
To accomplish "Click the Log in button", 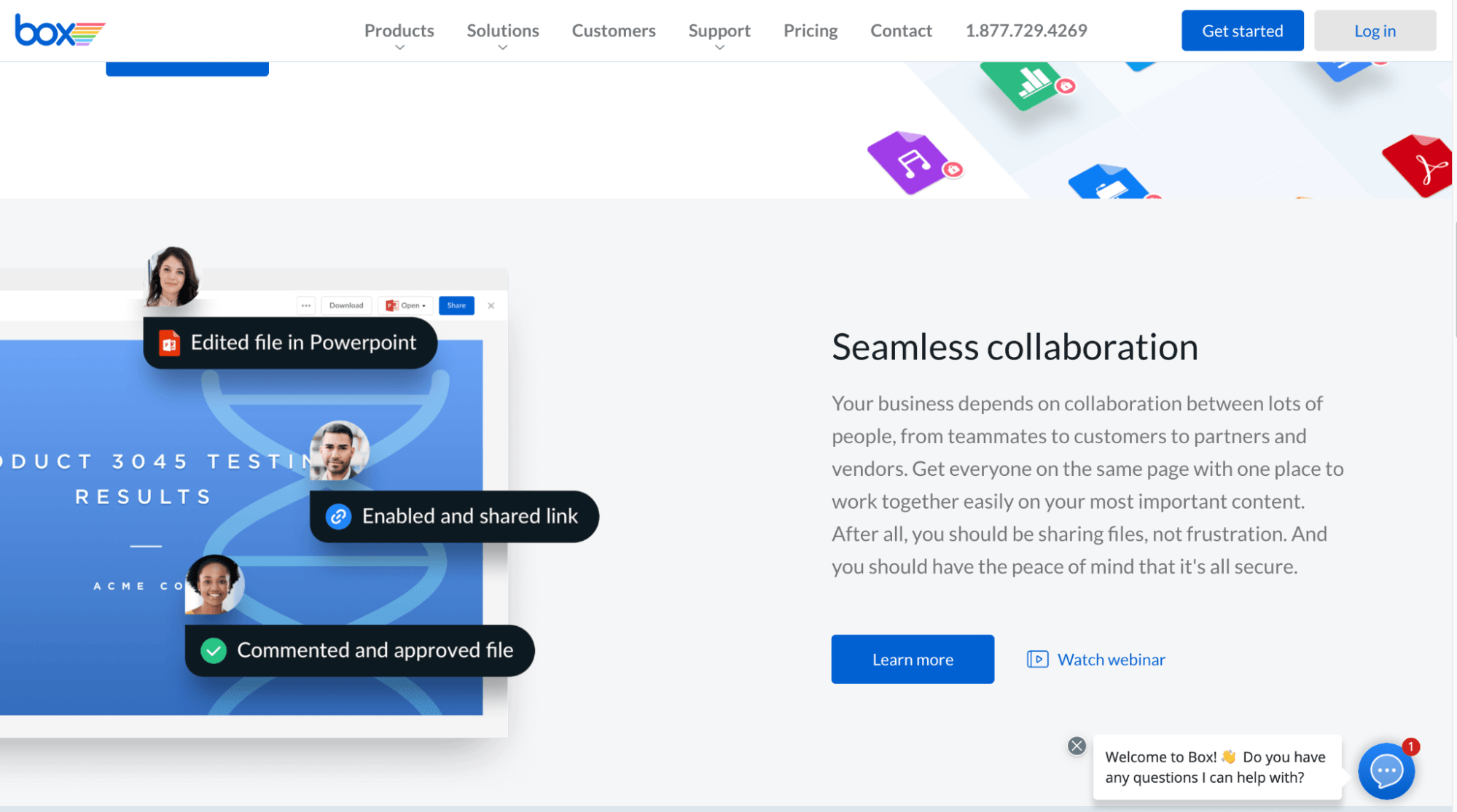I will tap(1375, 30).
